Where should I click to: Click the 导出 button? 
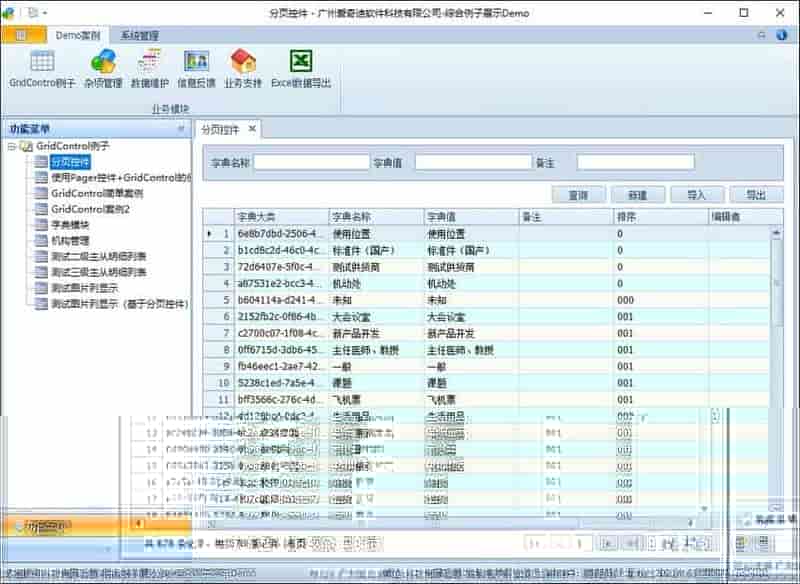[x=756, y=194]
